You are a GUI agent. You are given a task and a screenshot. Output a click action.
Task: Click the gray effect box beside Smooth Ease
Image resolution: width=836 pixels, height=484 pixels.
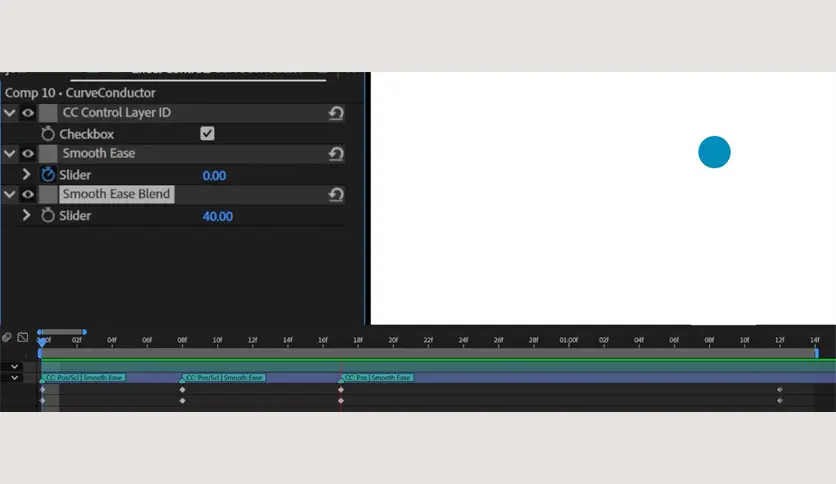click(48, 154)
